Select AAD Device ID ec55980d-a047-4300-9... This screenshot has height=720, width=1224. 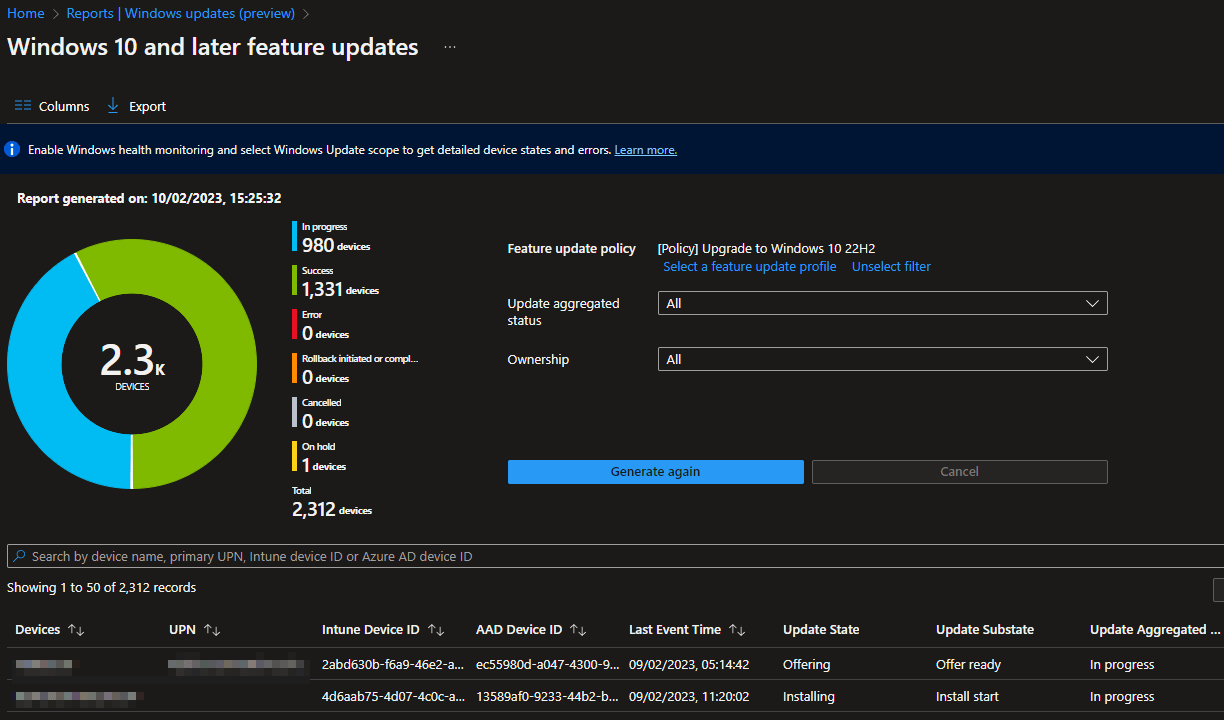pos(547,665)
